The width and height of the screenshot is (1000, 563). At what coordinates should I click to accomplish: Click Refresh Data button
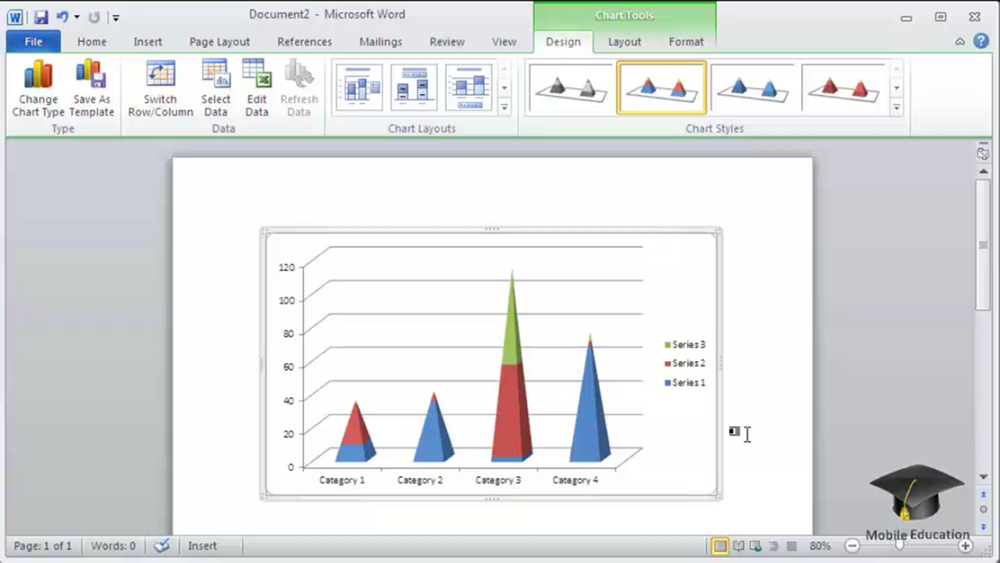point(298,88)
